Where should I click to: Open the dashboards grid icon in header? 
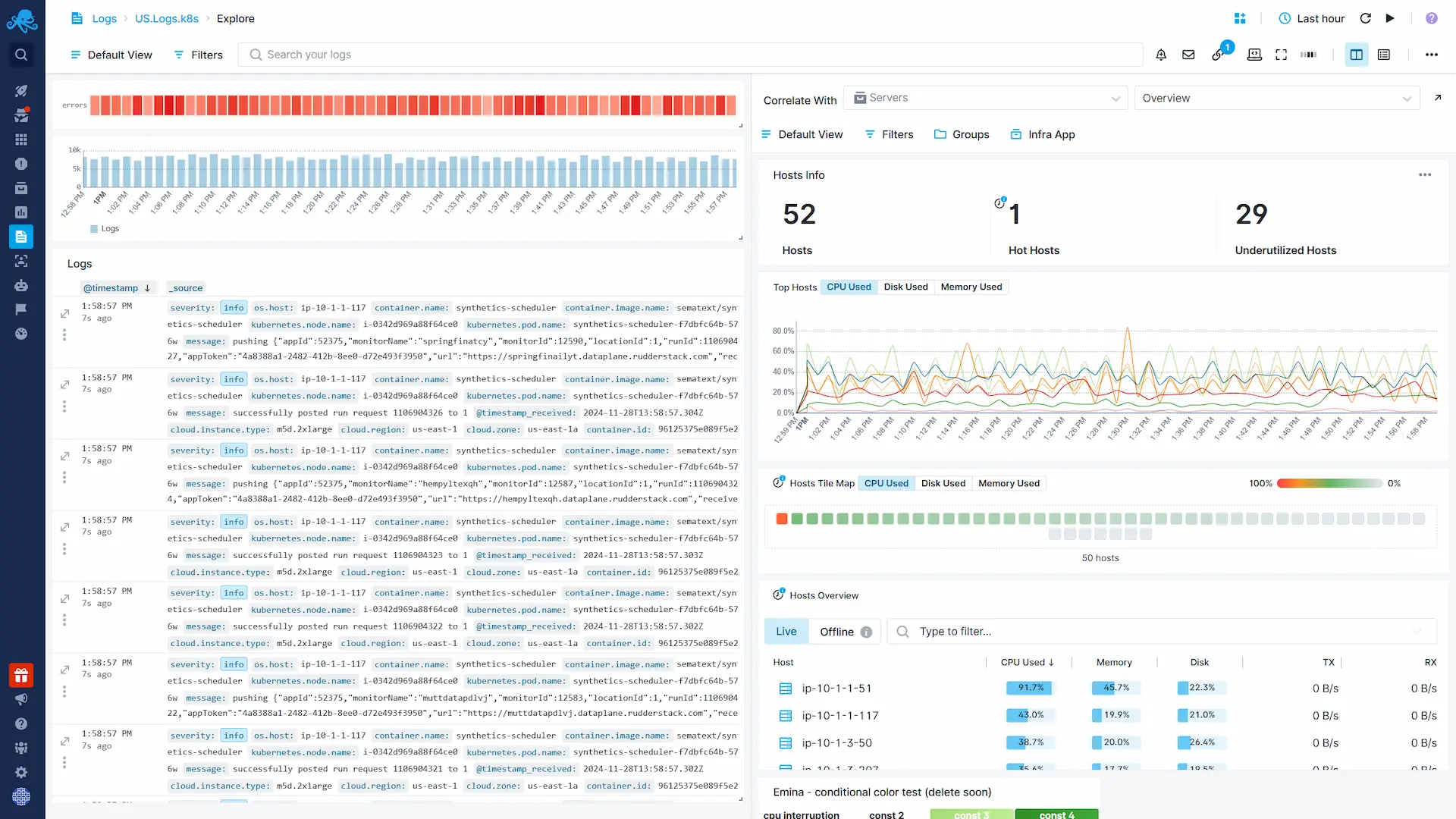point(1240,18)
